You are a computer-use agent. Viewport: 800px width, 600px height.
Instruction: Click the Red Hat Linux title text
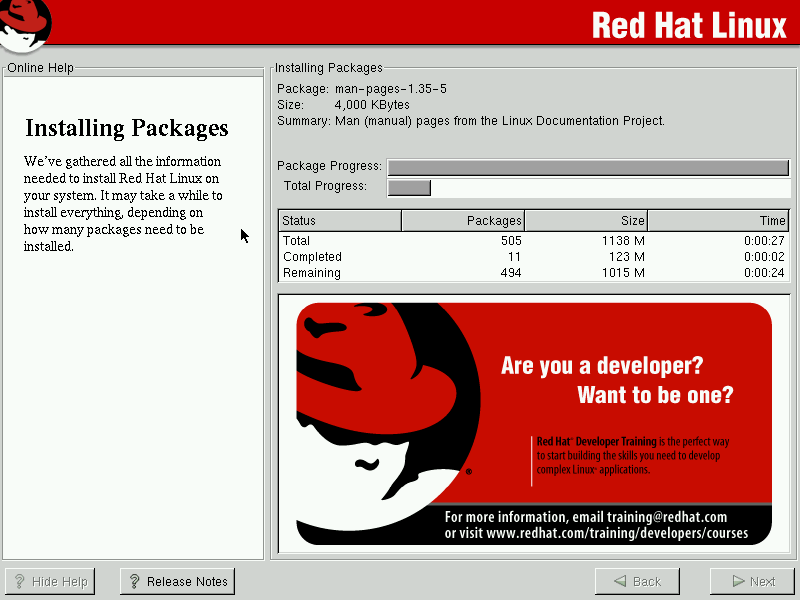[x=689, y=25]
